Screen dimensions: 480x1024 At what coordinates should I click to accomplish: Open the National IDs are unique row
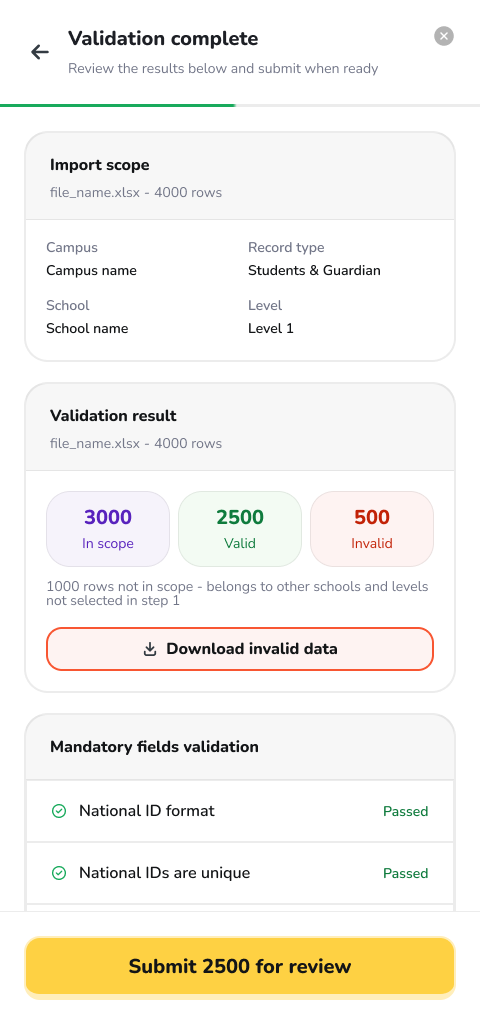(240, 873)
